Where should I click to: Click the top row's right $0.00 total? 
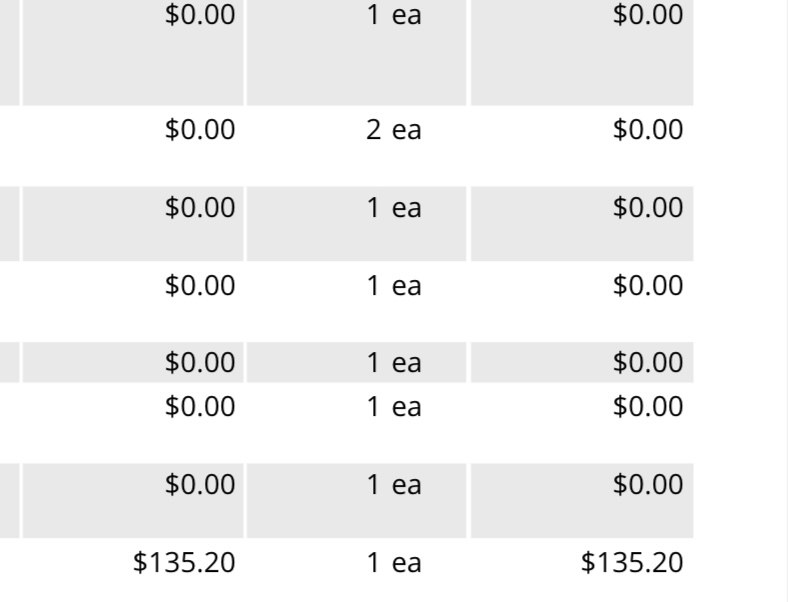(647, 15)
